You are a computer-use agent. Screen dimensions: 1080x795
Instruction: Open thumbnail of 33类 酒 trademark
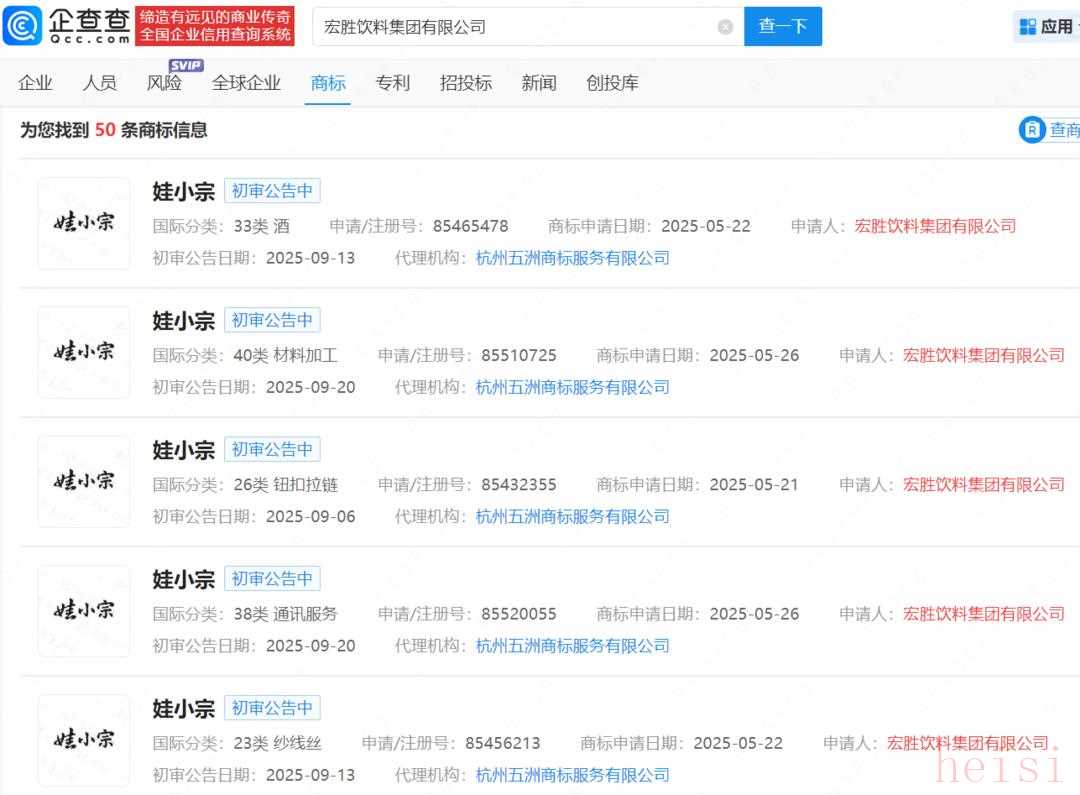pos(84,223)
